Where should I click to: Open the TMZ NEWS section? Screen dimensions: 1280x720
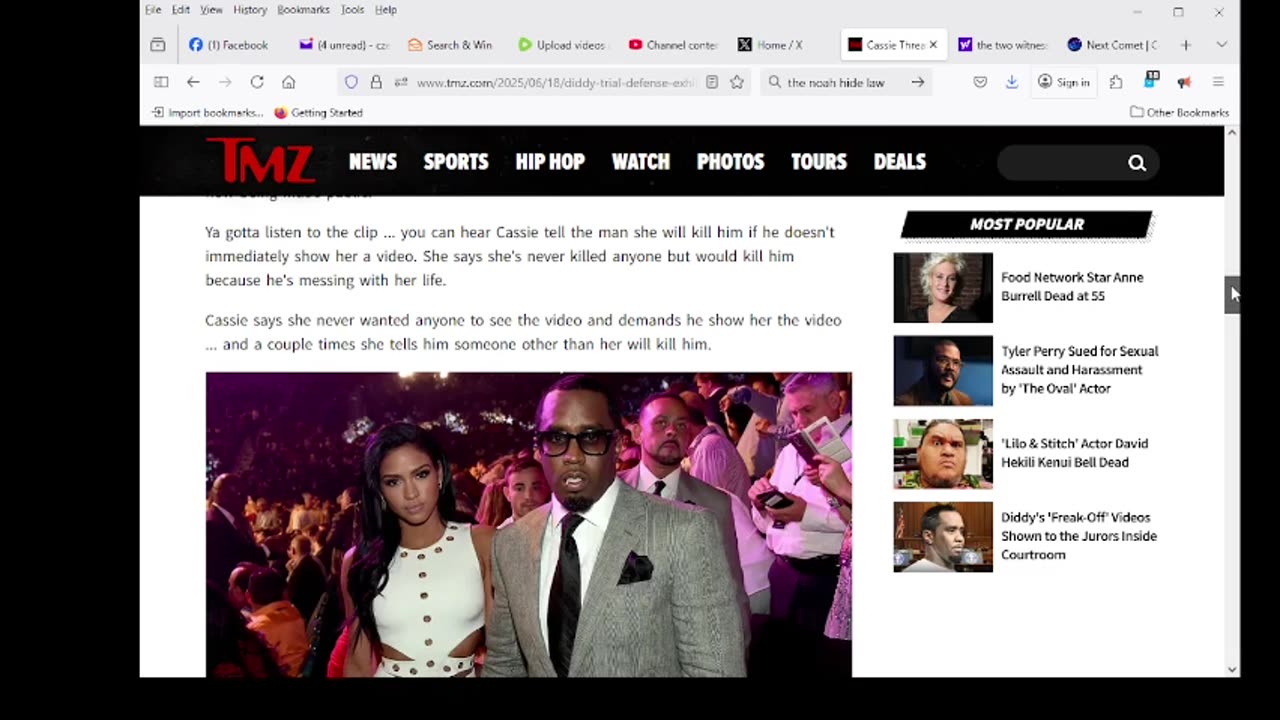click(373, 162)
